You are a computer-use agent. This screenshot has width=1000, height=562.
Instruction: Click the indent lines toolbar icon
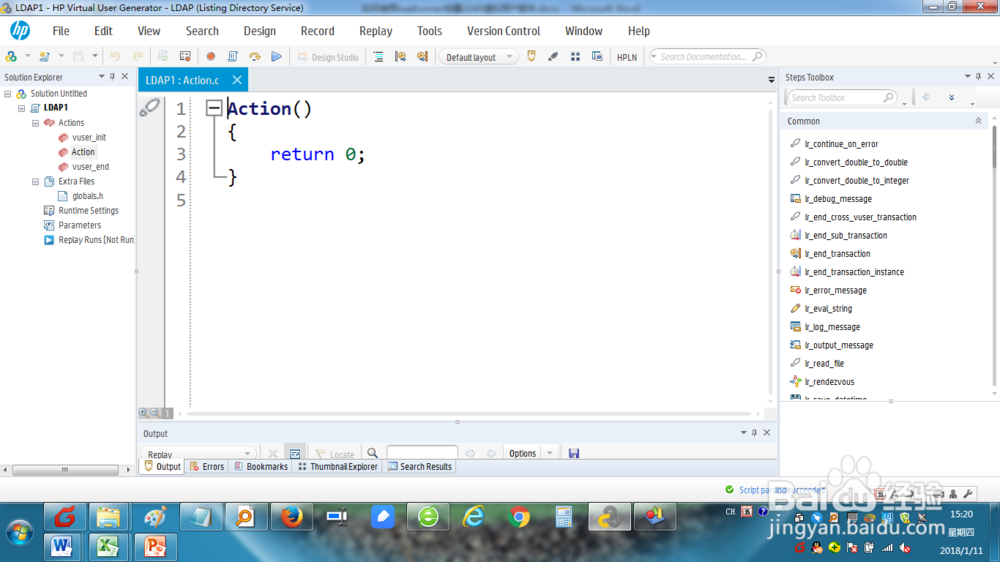[378, 56]
